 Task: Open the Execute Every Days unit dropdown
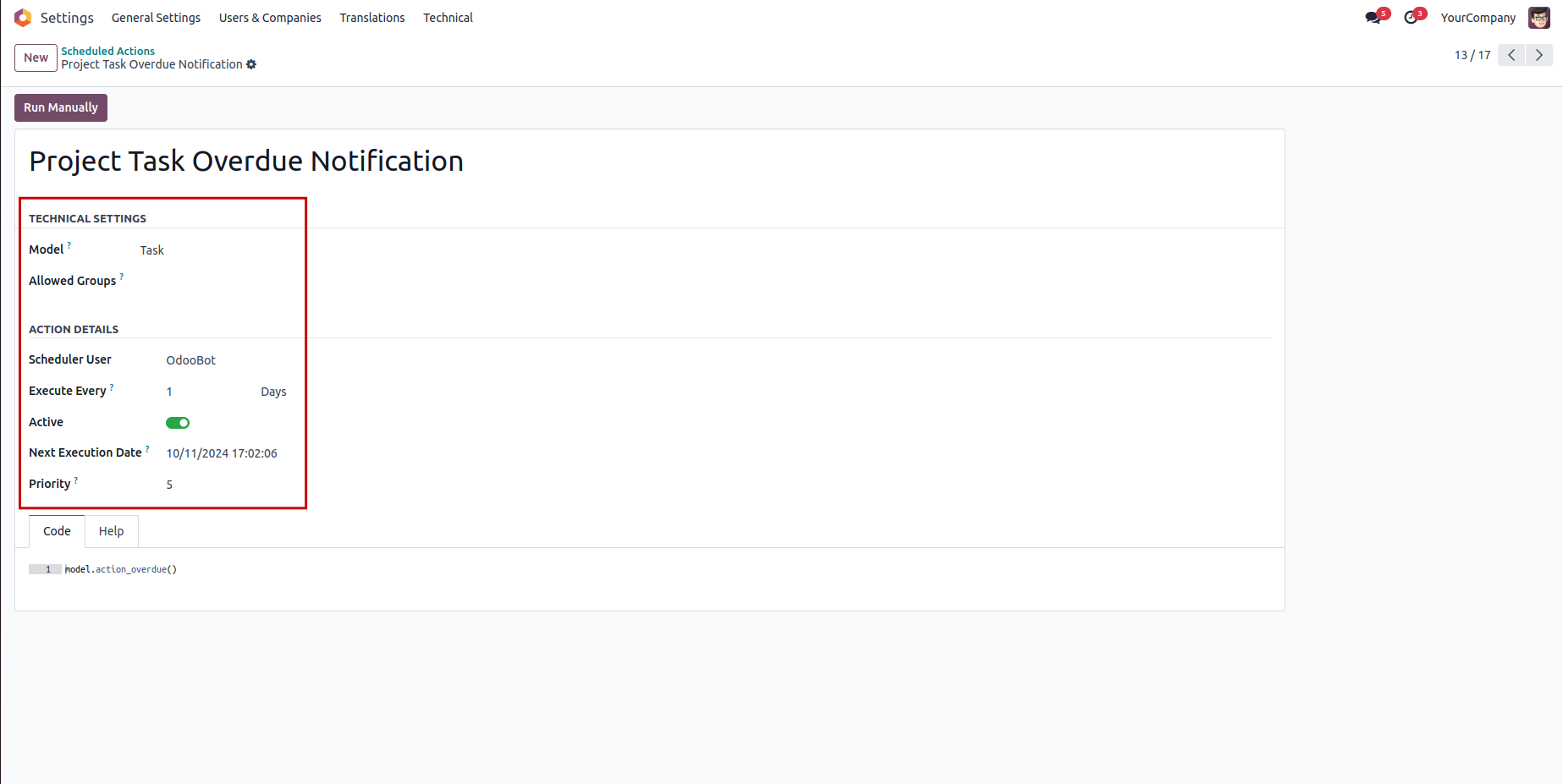273,392
